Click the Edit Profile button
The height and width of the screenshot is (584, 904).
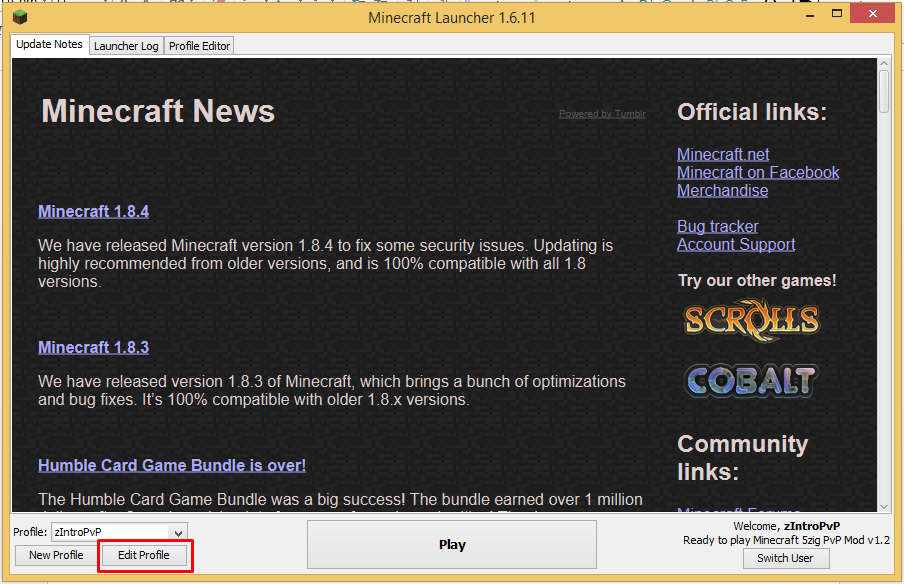pos(144,555)
